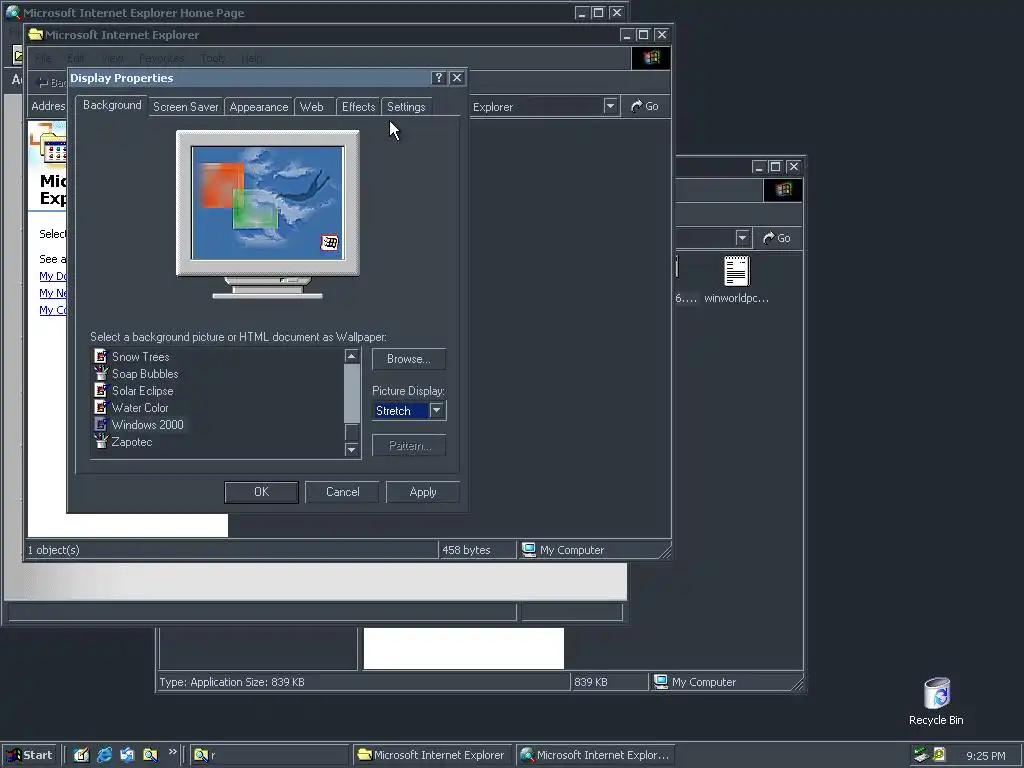Switch to Microsoft Internet Explorer folder taskbar button
1024x768 pixels.
(432, 755)
